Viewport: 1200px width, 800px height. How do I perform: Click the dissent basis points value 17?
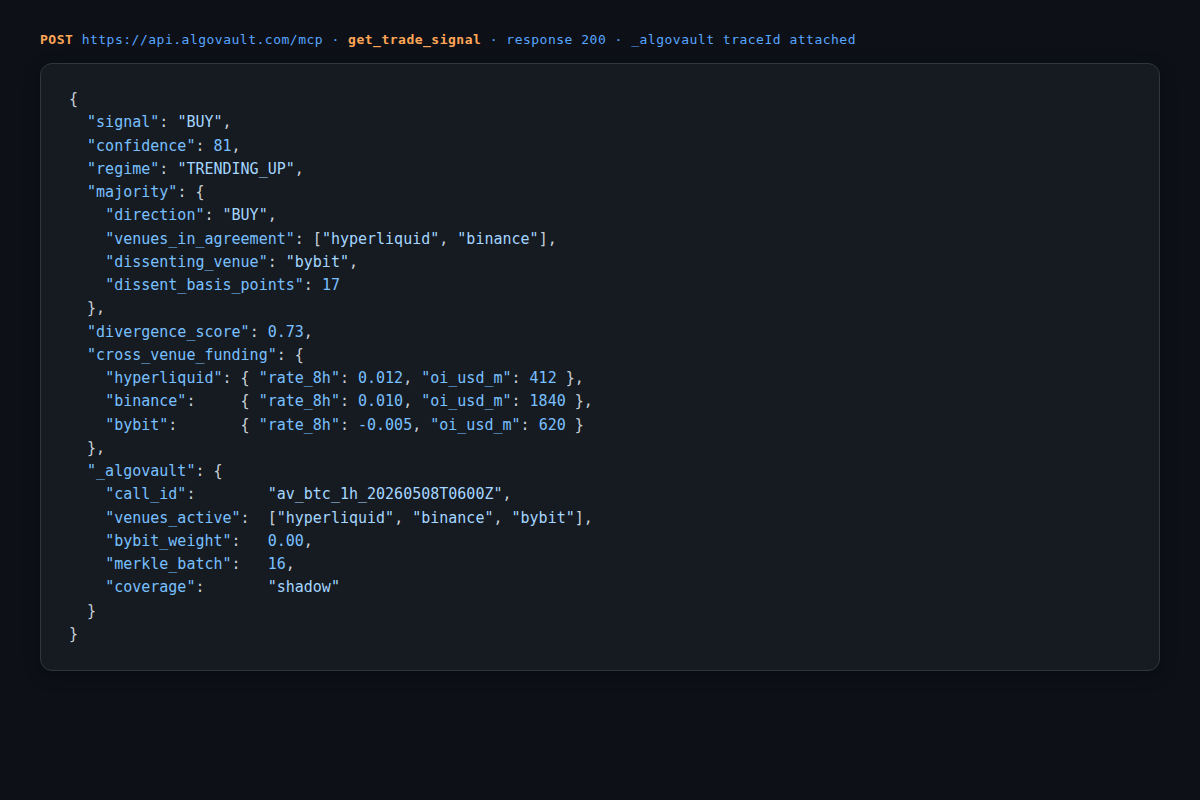331,285
